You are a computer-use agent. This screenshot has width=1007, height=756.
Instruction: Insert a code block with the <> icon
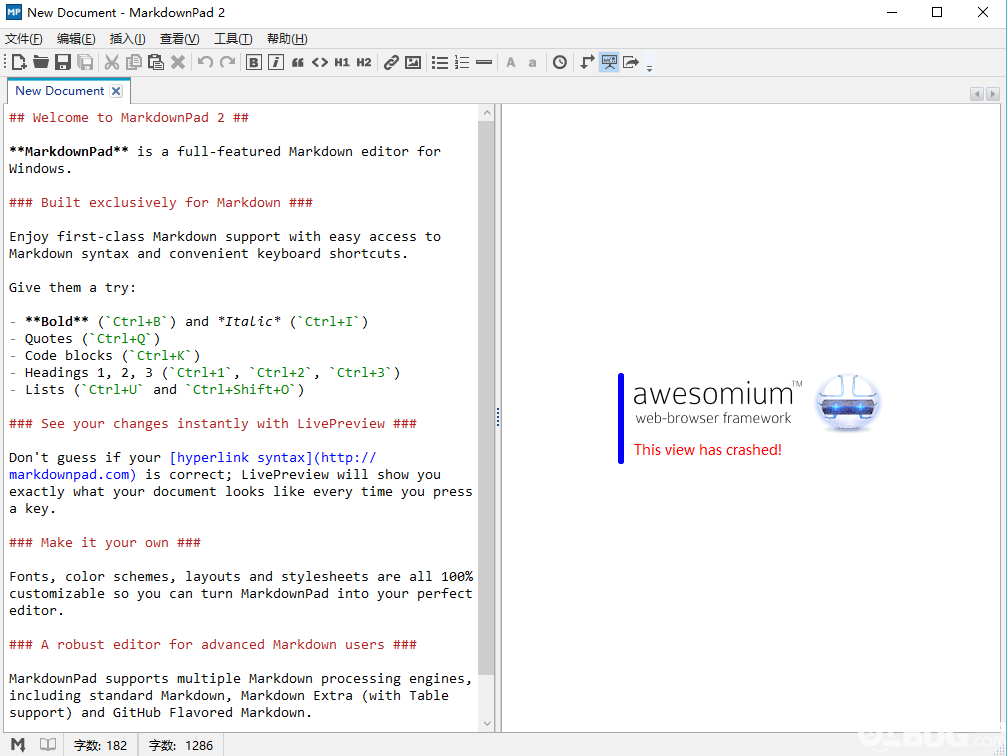(320, 62)
